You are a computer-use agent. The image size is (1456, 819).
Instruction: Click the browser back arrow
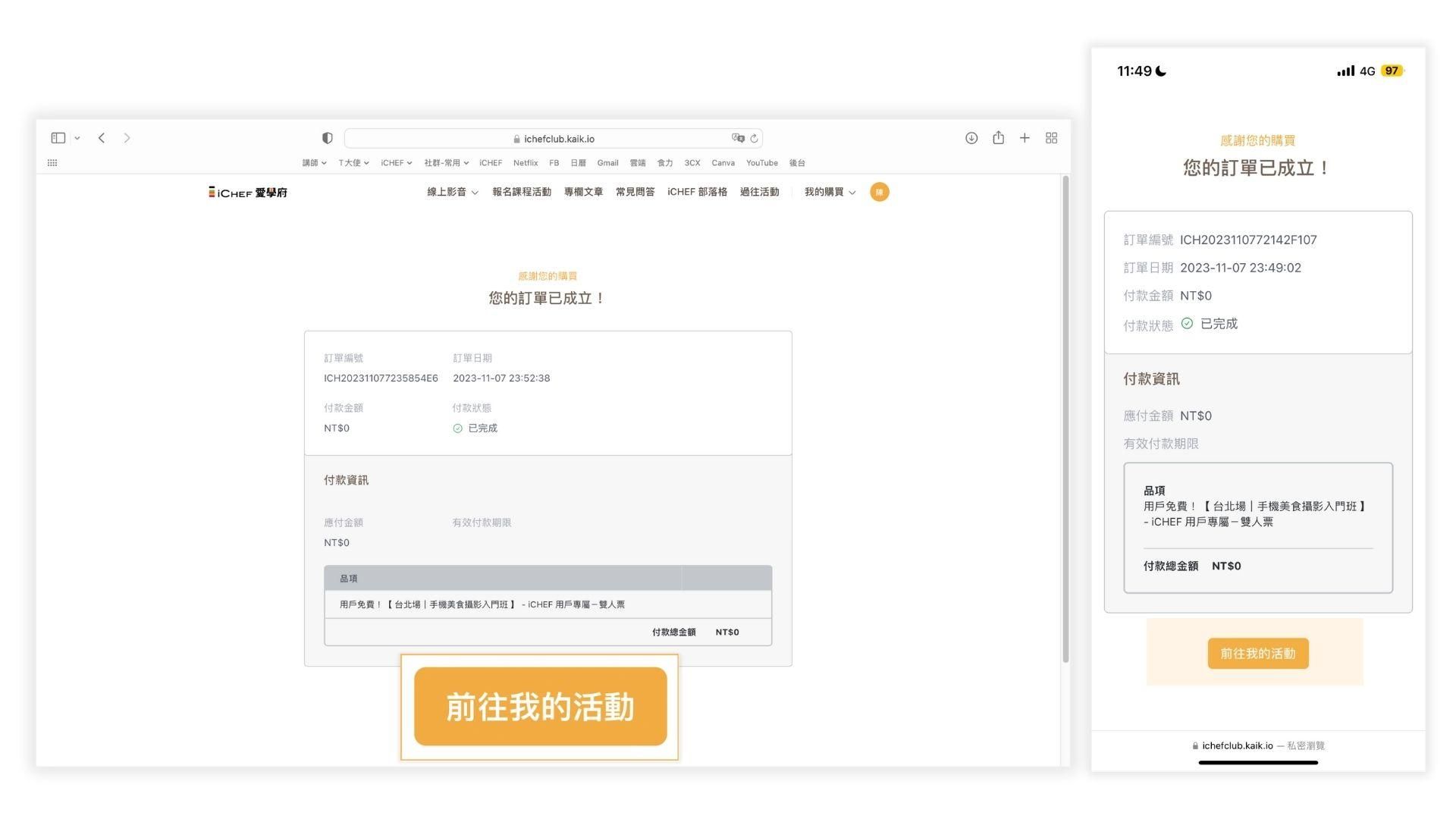(x=102, y=138)
